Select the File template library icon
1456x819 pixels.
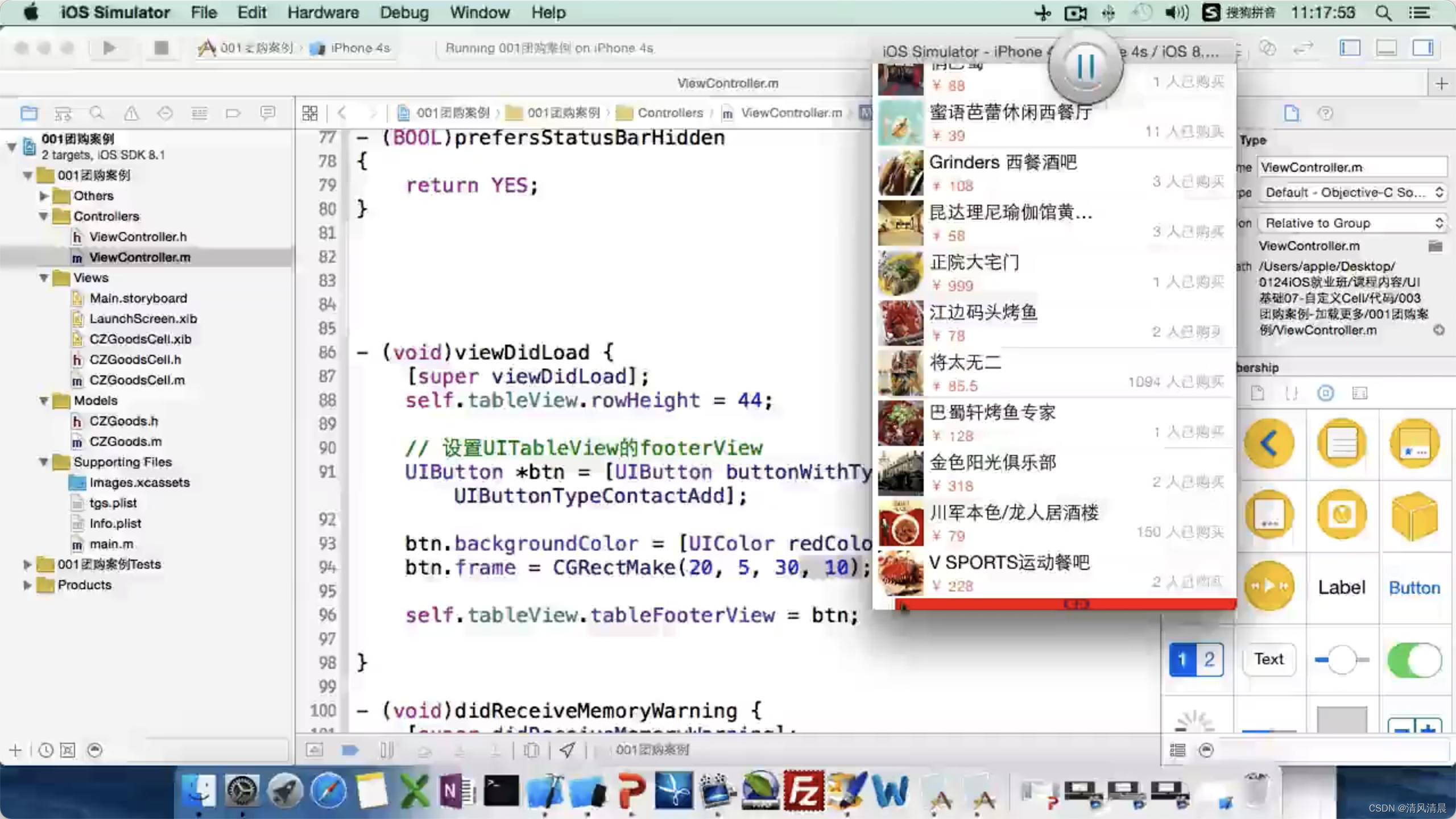(1257, 393)
